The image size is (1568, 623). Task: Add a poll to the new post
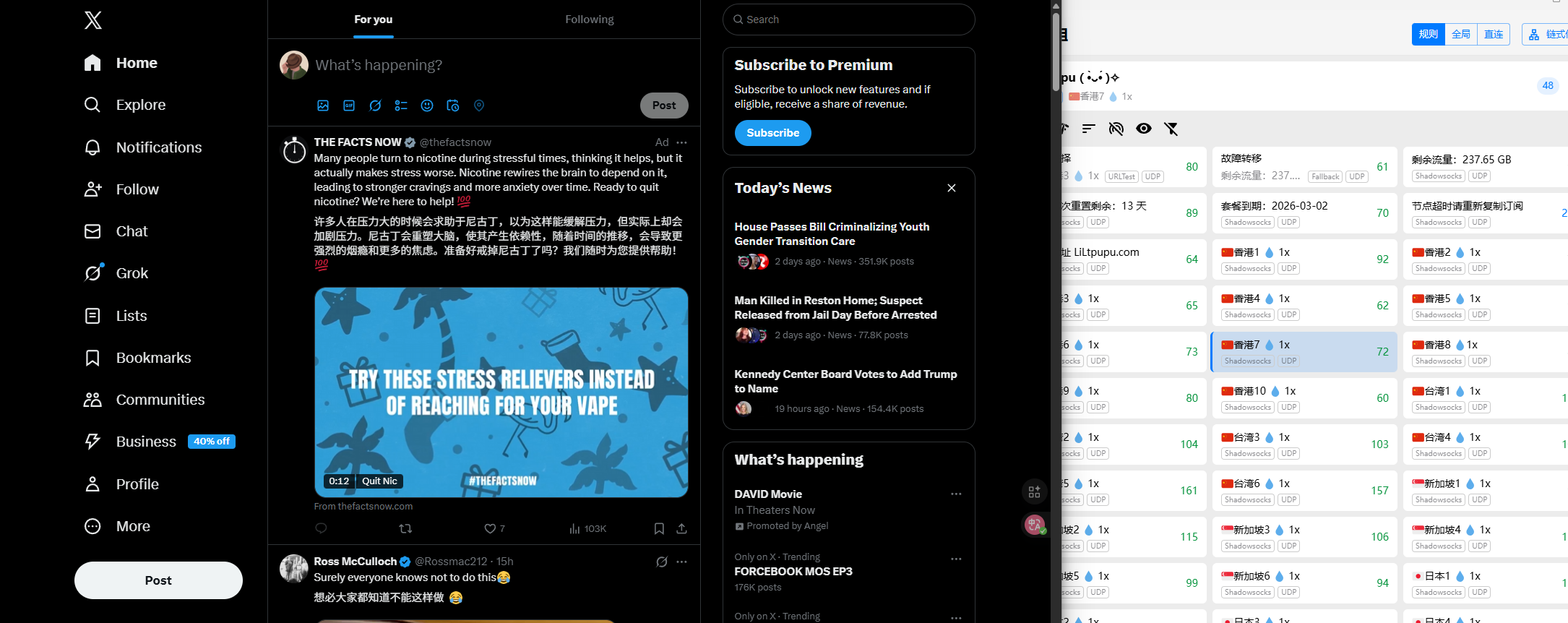pos(401,106)
